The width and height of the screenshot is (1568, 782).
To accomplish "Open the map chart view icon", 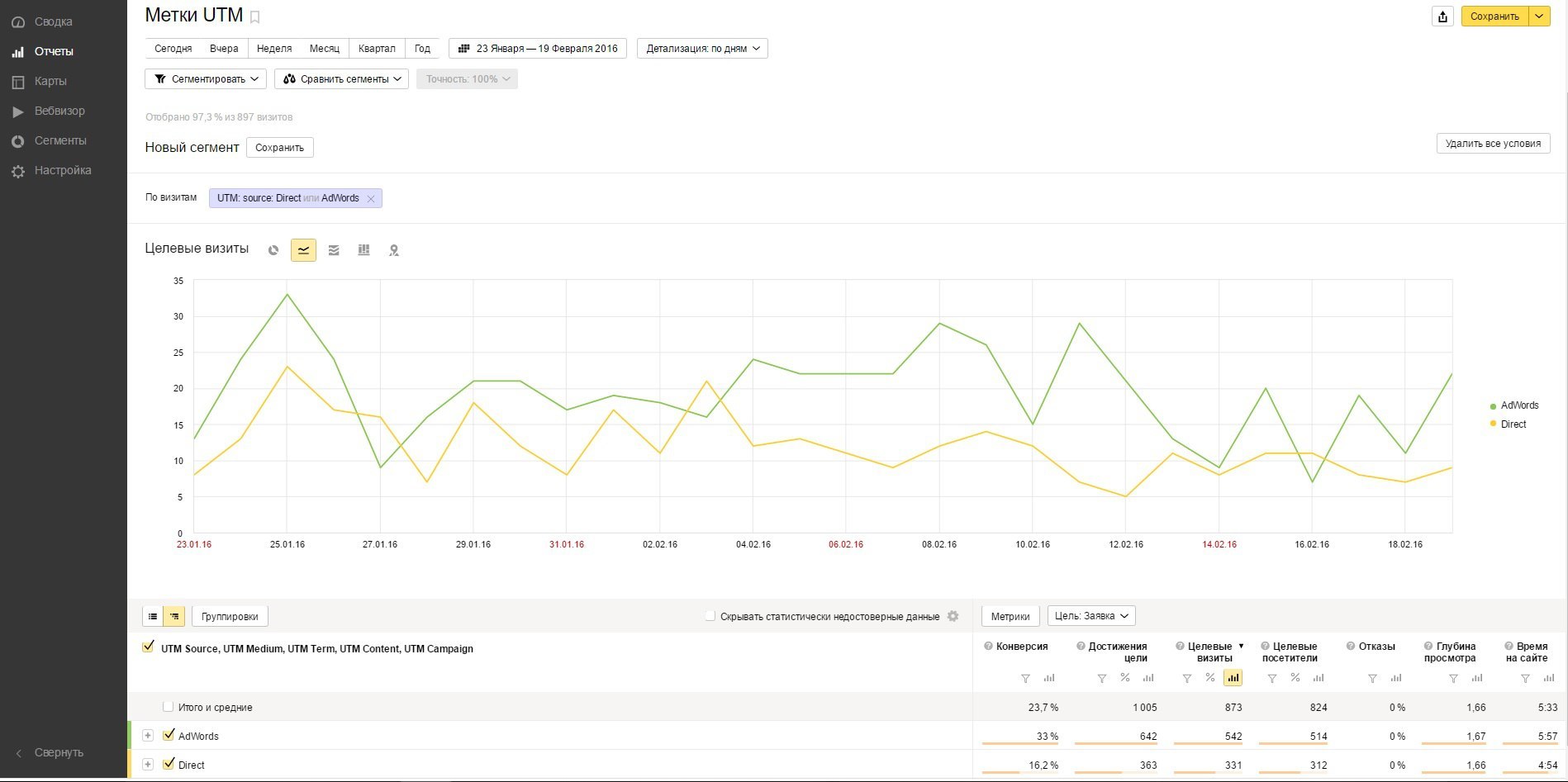I will click(x=394, y=250).
